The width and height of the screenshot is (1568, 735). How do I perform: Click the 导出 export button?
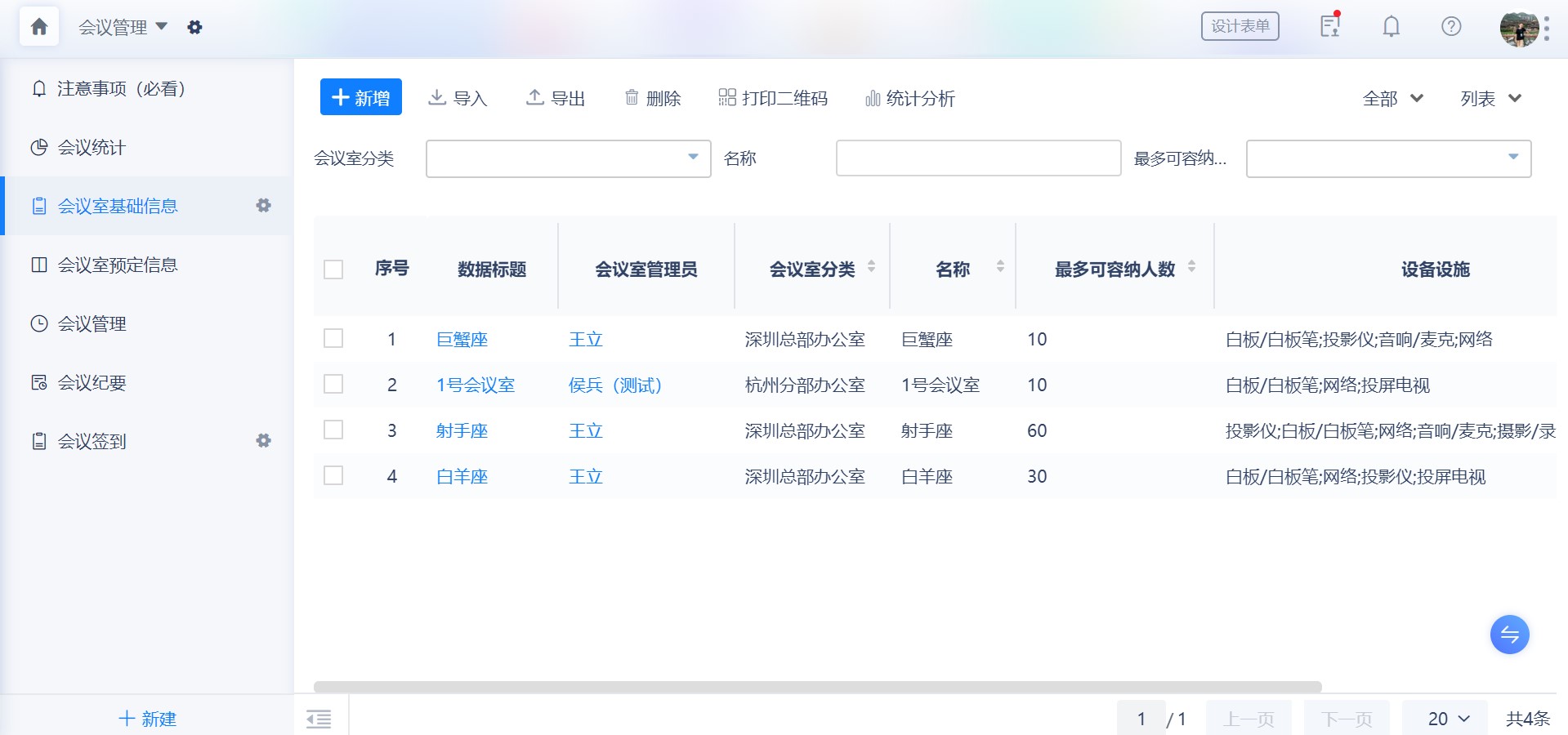click(556, 98)
